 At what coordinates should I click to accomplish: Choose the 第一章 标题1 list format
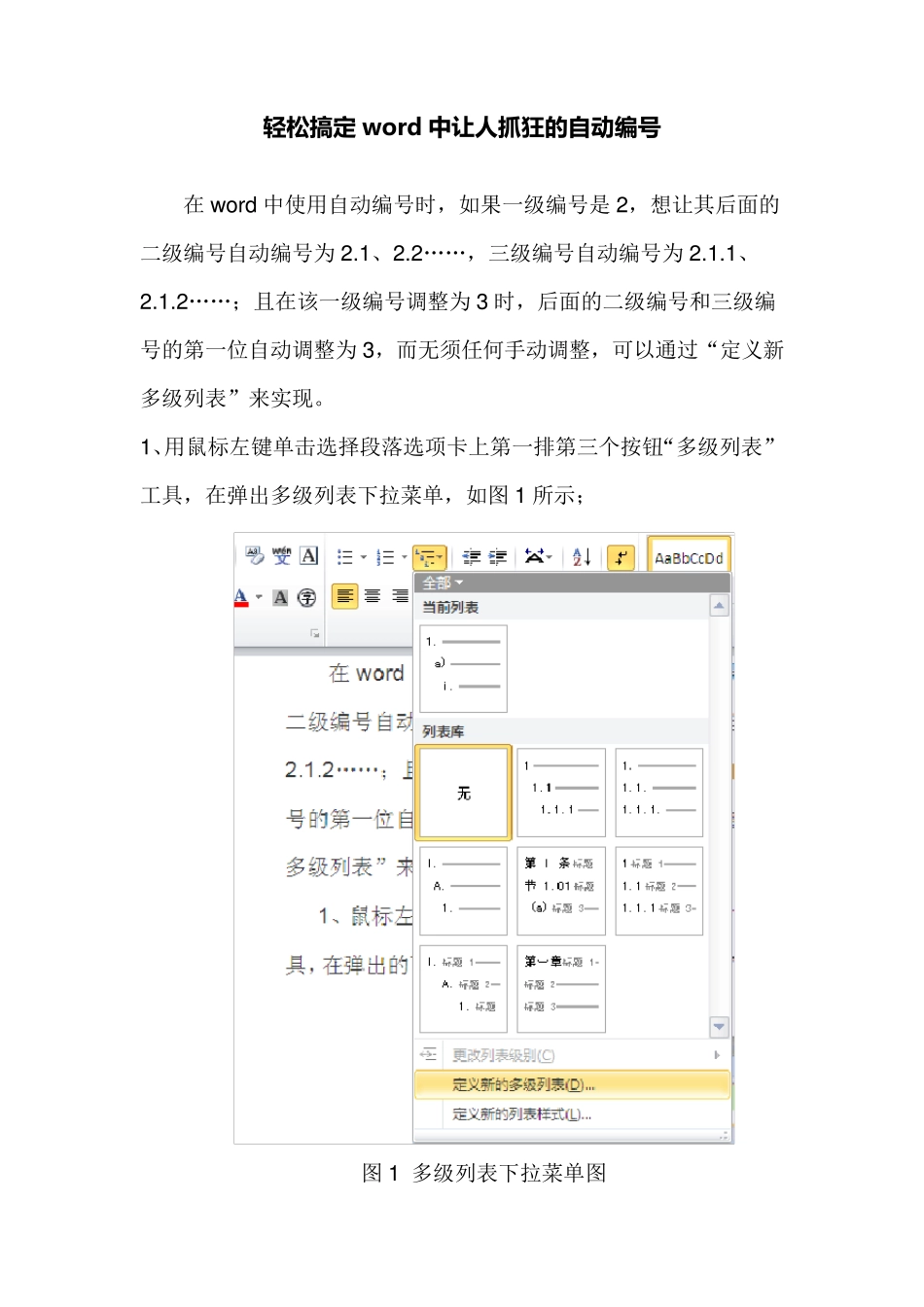[x=561, y=989]
